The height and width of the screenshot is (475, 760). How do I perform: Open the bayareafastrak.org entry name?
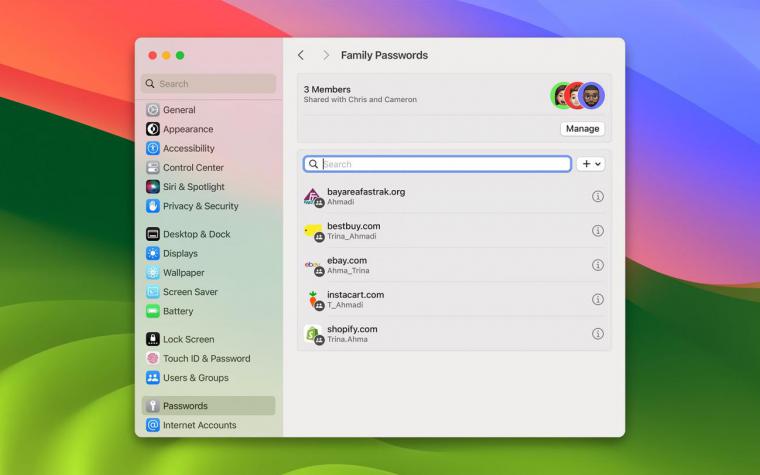pos(366,192)
